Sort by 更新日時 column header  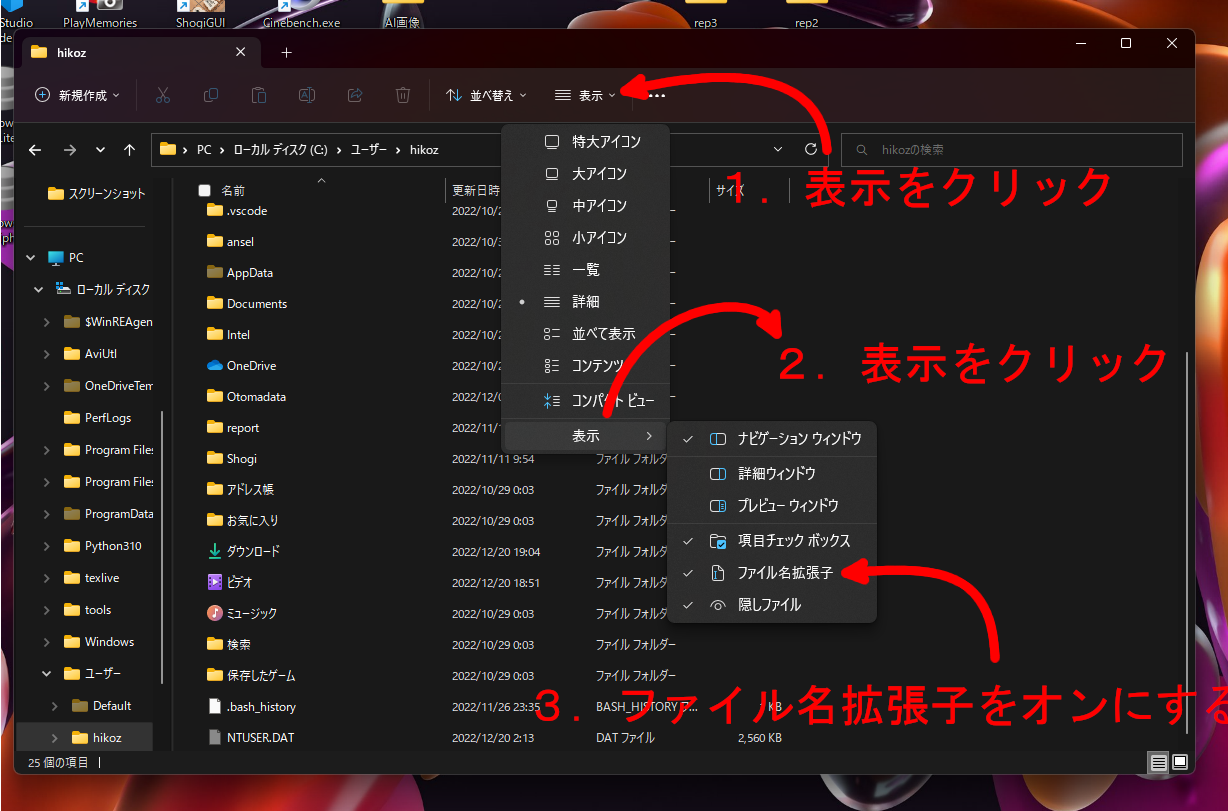[476, 190]
